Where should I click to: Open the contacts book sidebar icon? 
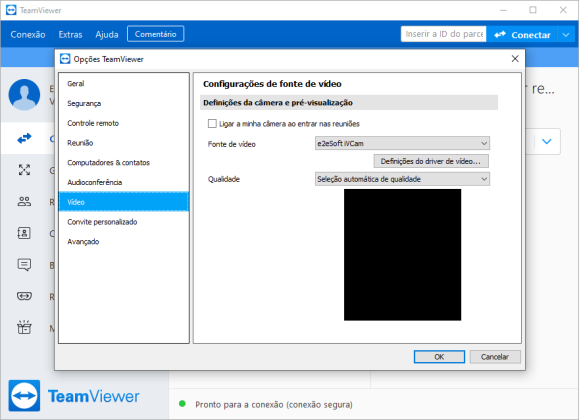(x=24, y=233)
